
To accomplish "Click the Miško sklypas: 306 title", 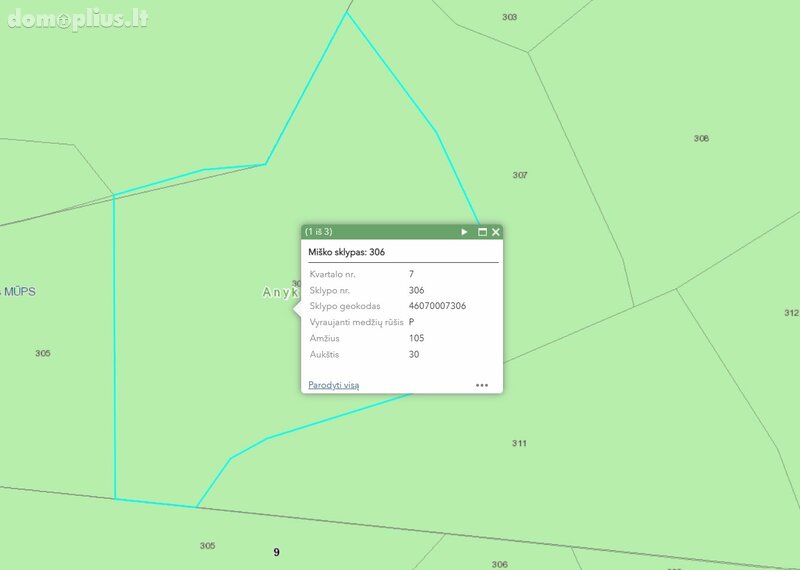I will (346, 252).
